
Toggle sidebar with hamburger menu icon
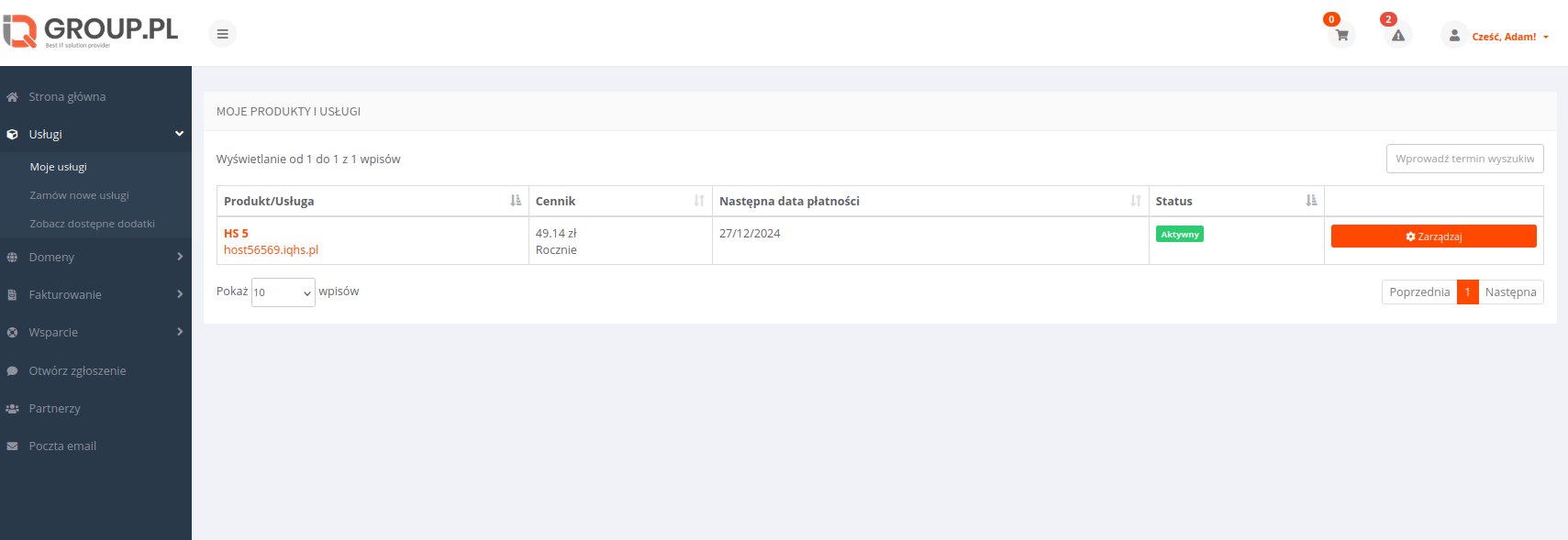(222, 34)
